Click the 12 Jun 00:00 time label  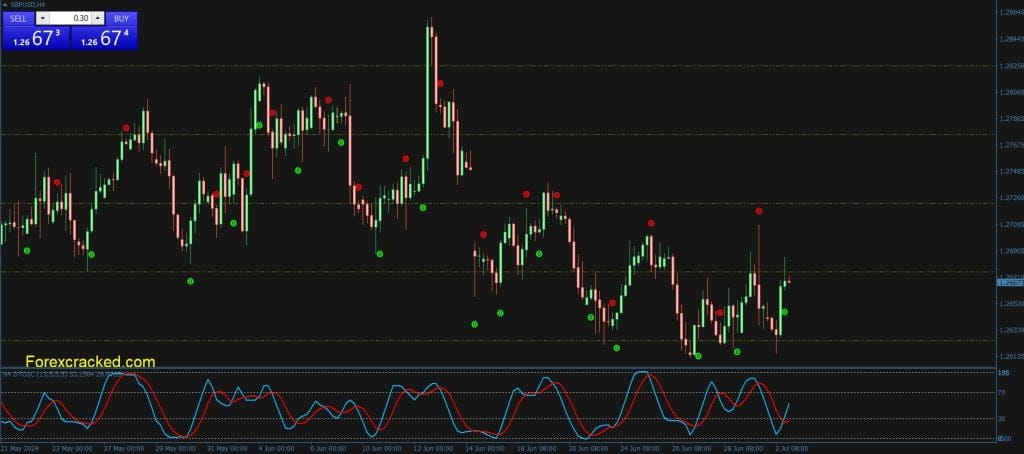point(433,449)
